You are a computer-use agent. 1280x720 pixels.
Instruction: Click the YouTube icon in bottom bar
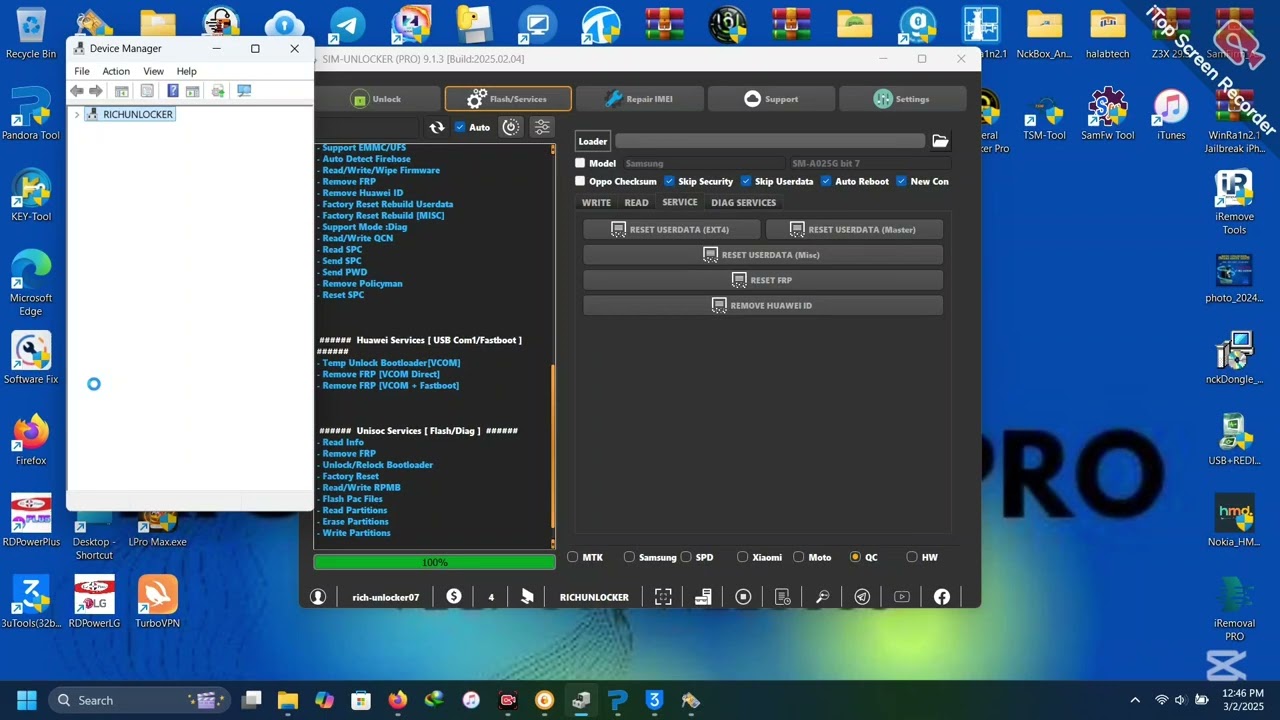902,597
